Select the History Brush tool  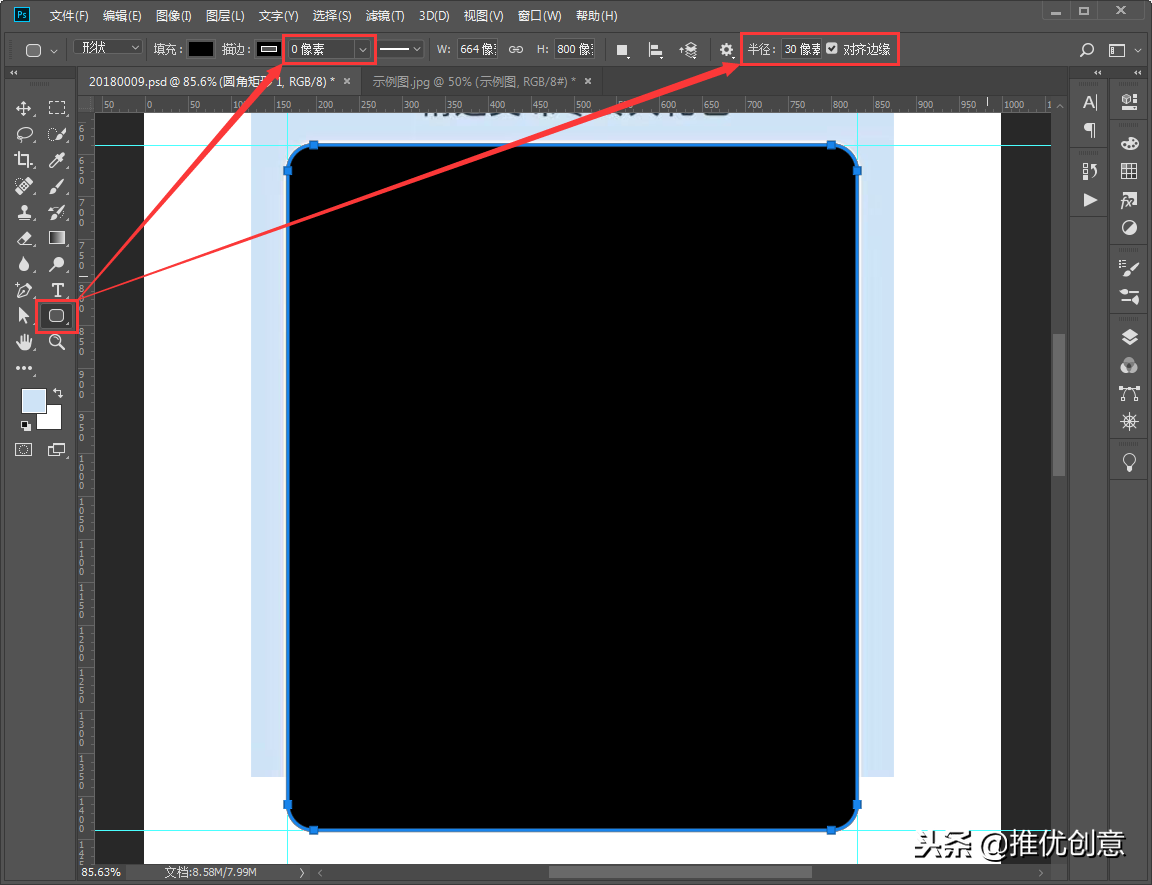(57, 212)
